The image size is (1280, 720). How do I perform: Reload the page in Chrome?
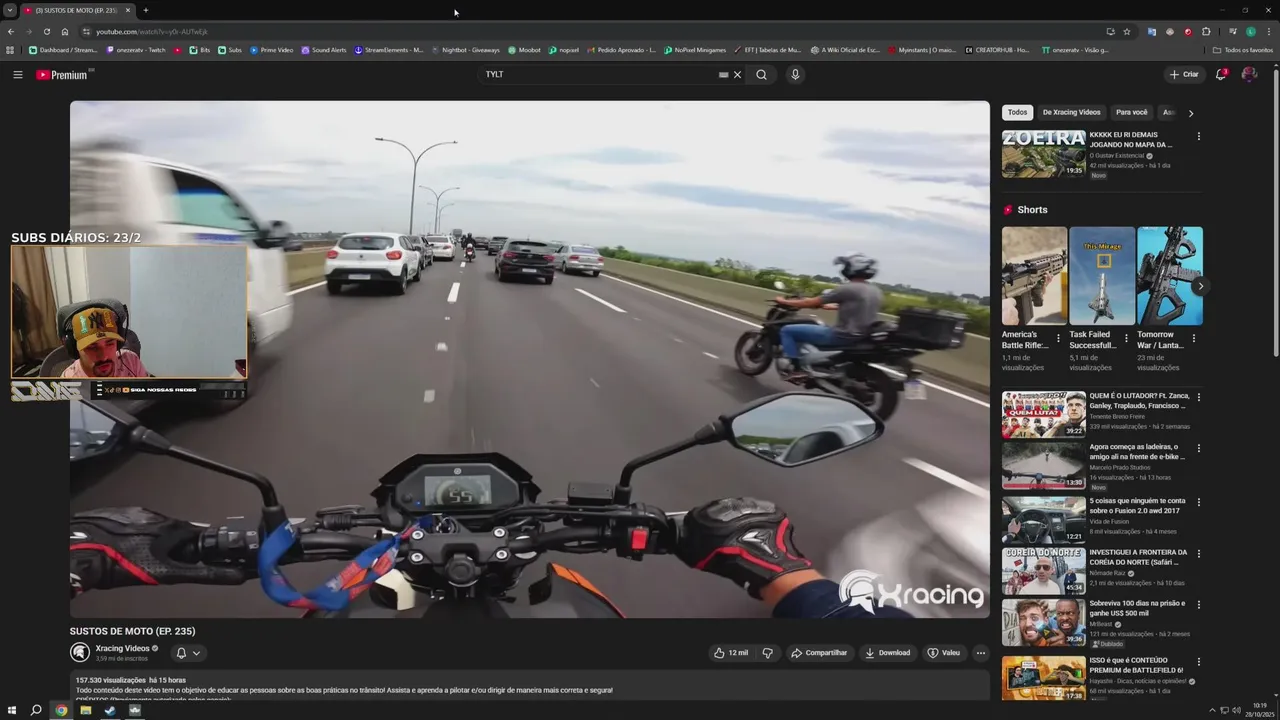(46, 32)
